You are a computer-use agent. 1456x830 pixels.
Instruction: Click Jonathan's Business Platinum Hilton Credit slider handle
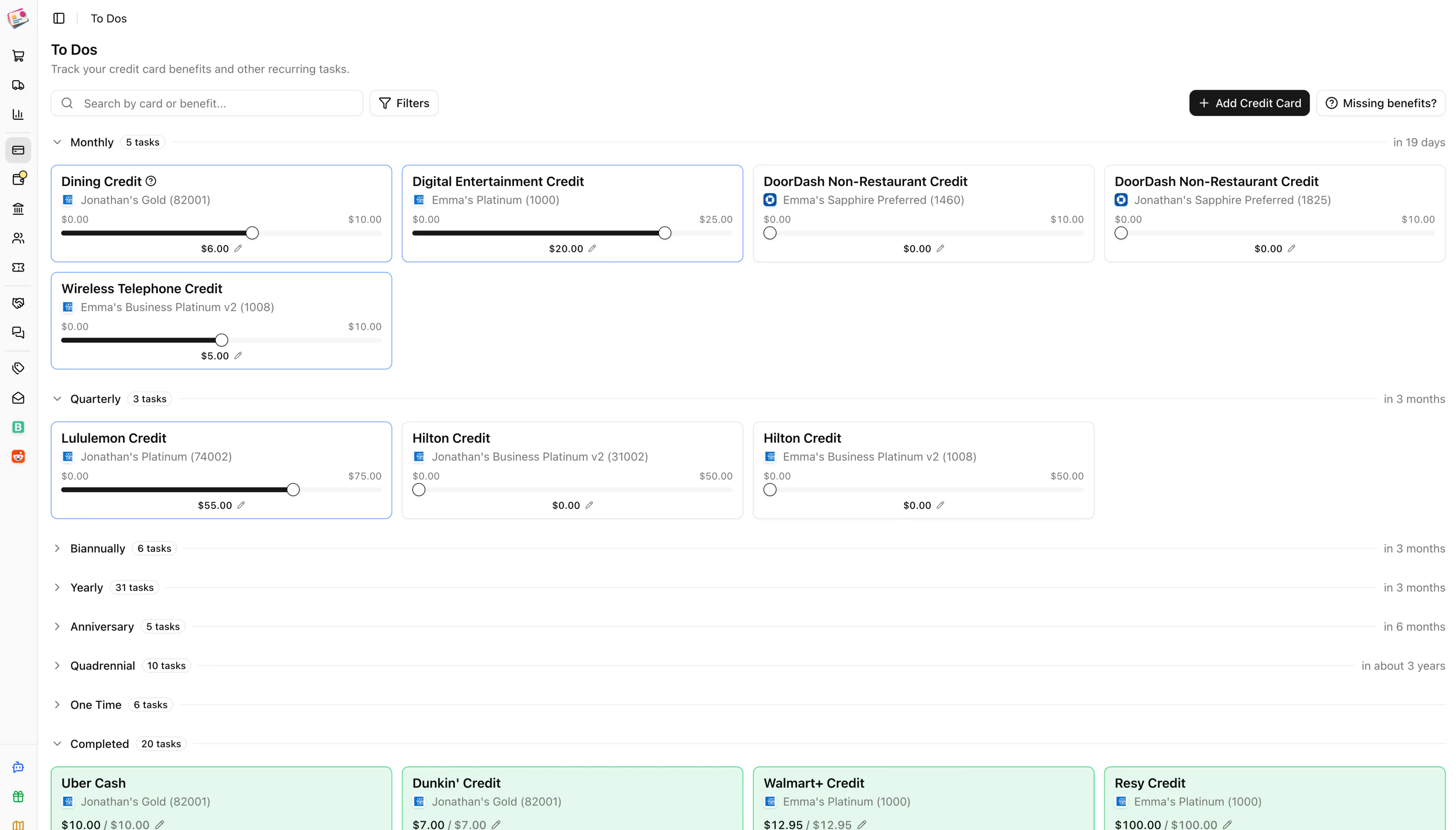[x=419, y=490]
